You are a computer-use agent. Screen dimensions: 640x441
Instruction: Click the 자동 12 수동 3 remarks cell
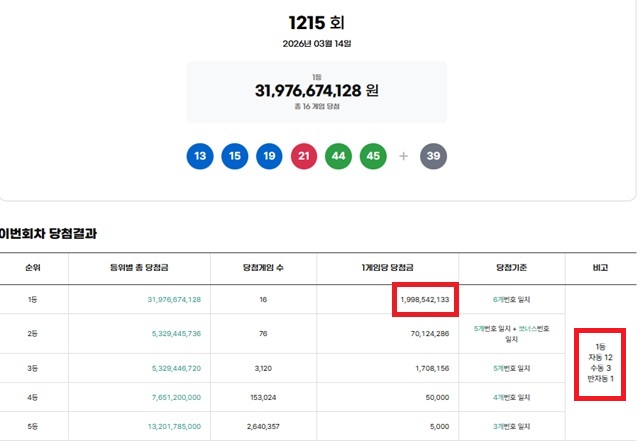603,362
